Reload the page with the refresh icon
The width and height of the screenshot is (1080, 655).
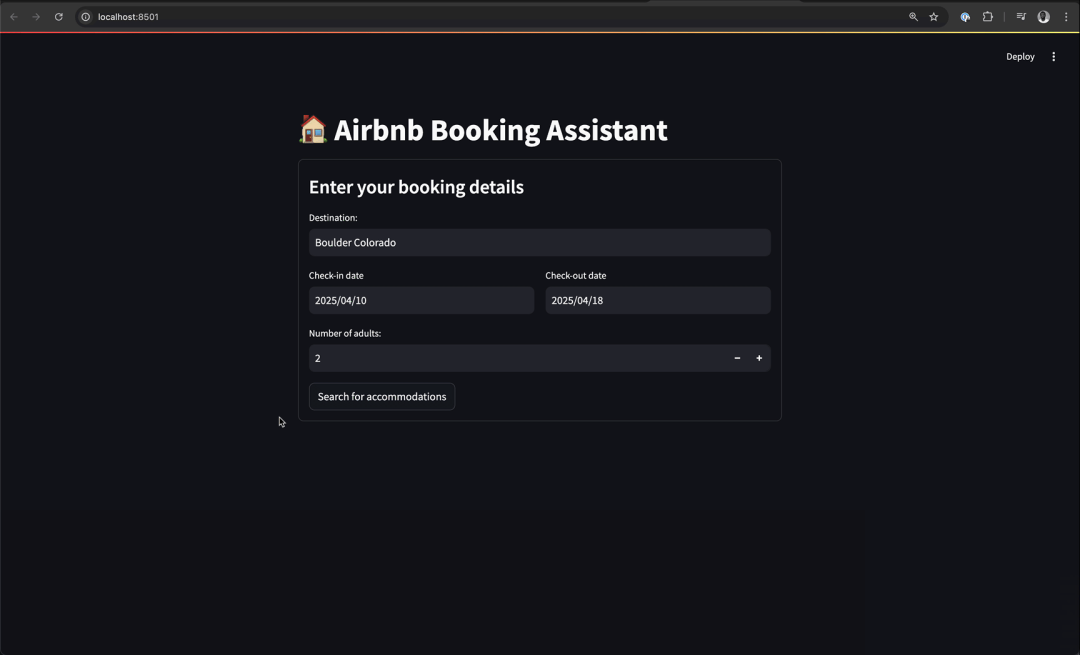(59, 17)
